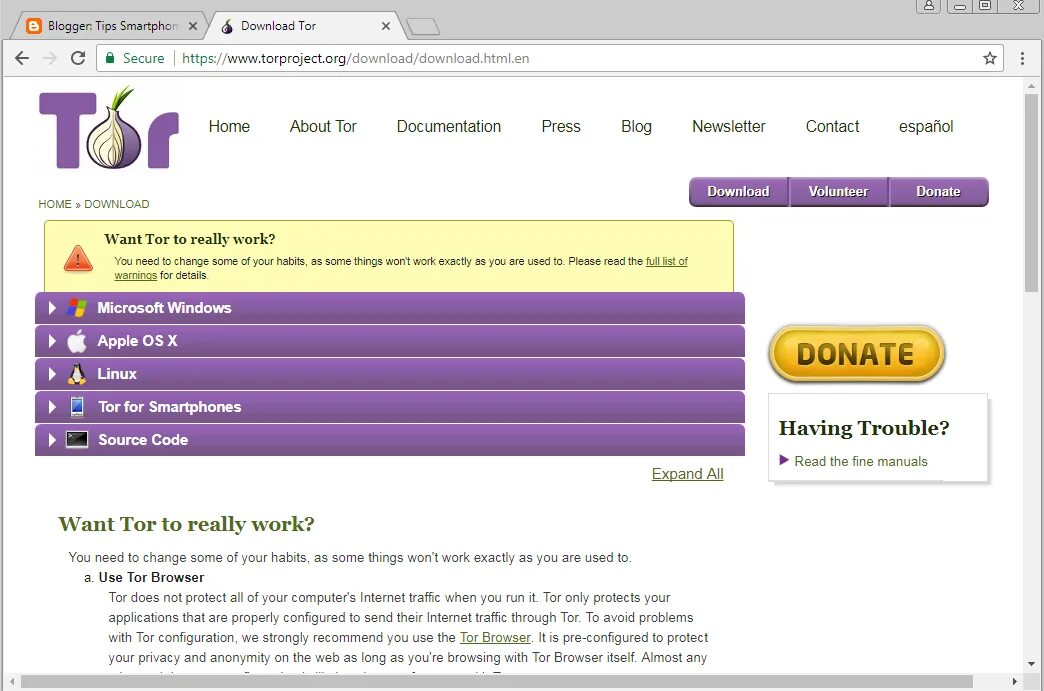Screen dimensions: 1044x691
Task: Click the vertical scrollbar thumb
Action: pyautogui.click(x=1031, y=193)
